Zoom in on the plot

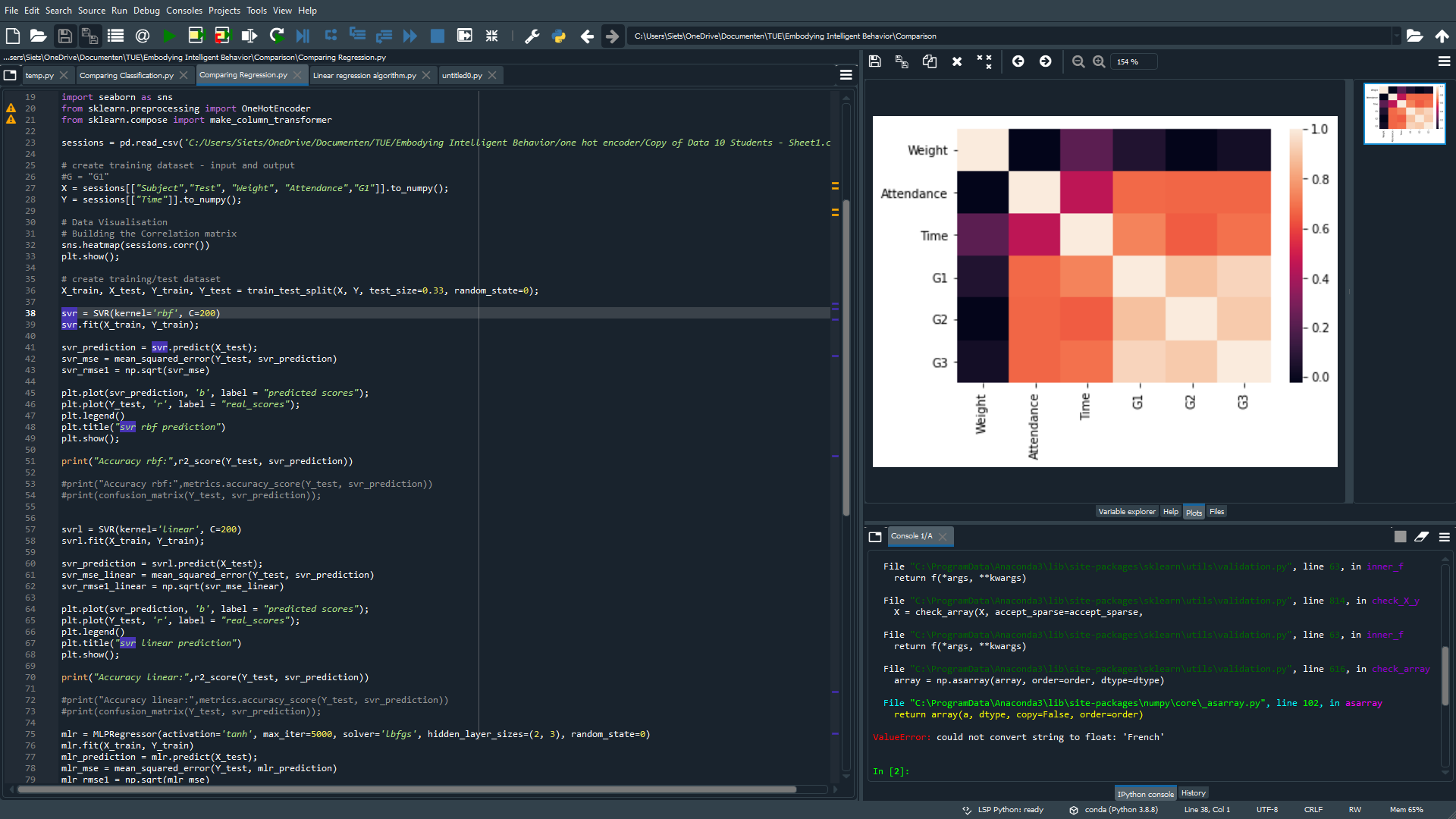pos(1099,61)
